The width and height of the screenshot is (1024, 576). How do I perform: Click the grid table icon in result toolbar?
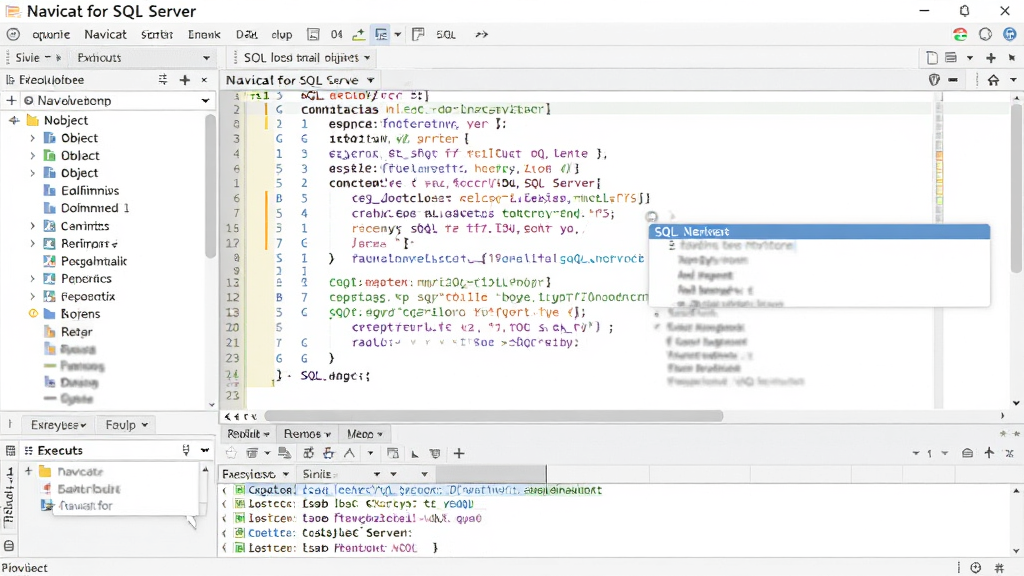pyautogui.click(x=392, y=453)
